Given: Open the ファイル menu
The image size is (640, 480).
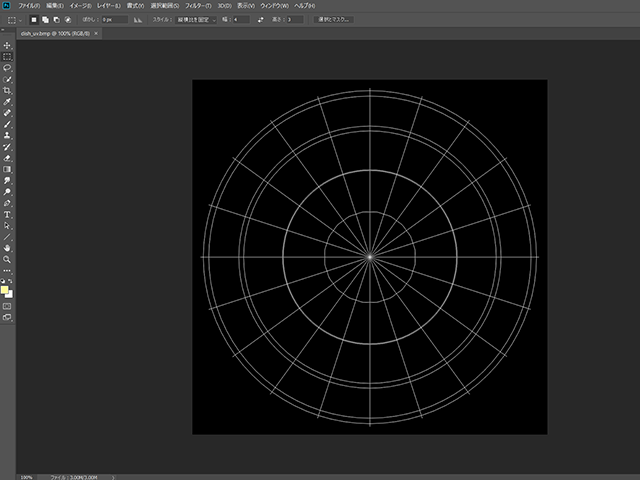Looking at the screenshot, I should (29, 6).
